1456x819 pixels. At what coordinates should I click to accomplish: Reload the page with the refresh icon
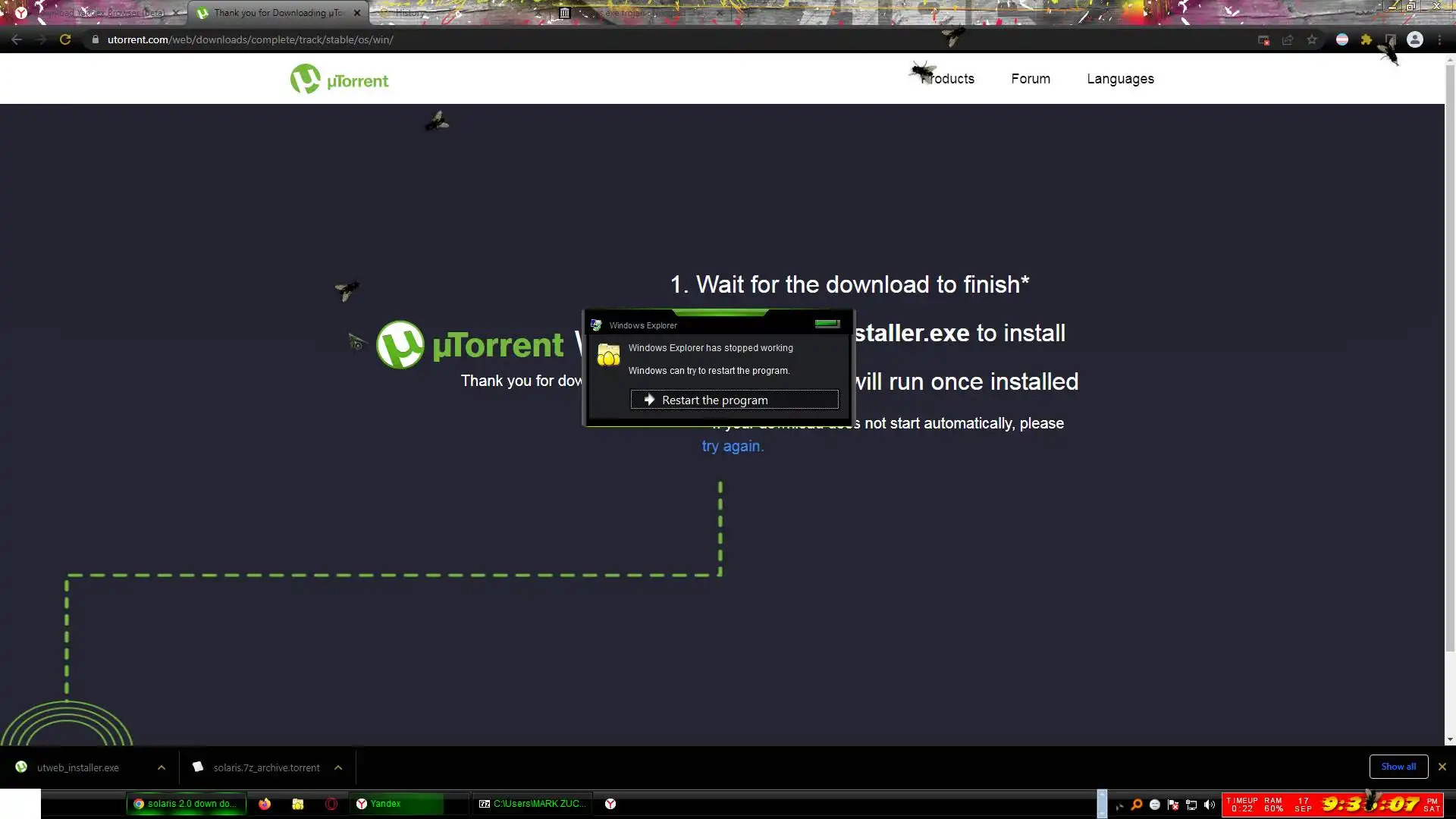[65, 40]
